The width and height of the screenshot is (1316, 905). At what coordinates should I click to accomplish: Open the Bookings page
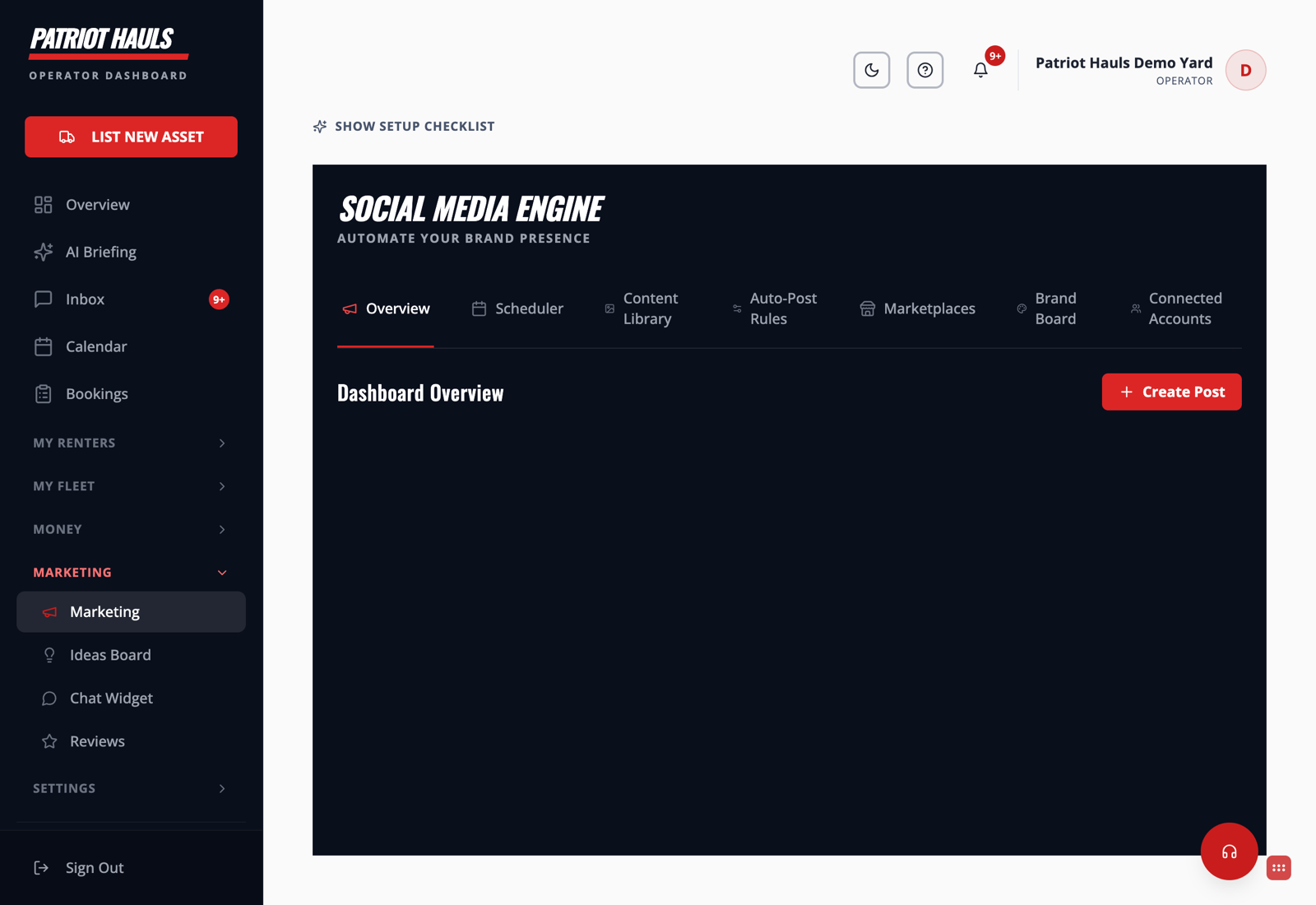(131, 394)
